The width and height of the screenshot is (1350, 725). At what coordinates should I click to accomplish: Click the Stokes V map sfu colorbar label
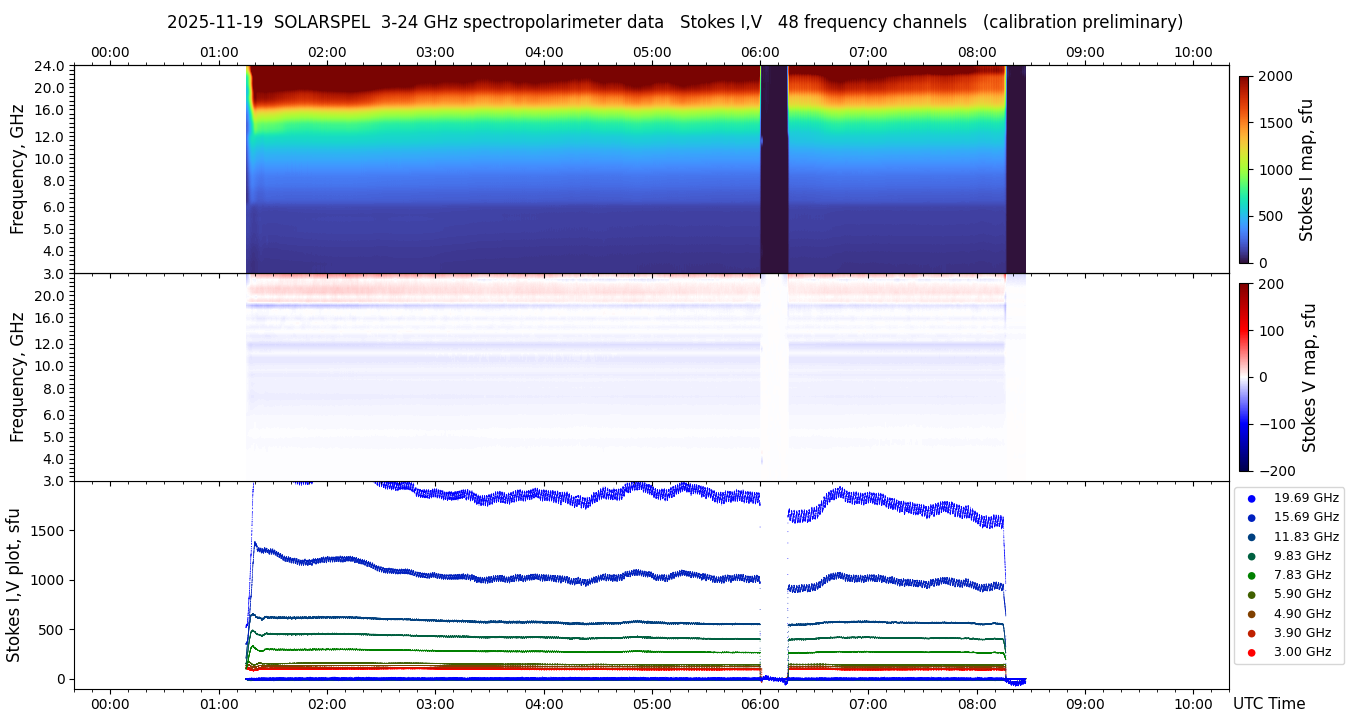point(1309,377)
